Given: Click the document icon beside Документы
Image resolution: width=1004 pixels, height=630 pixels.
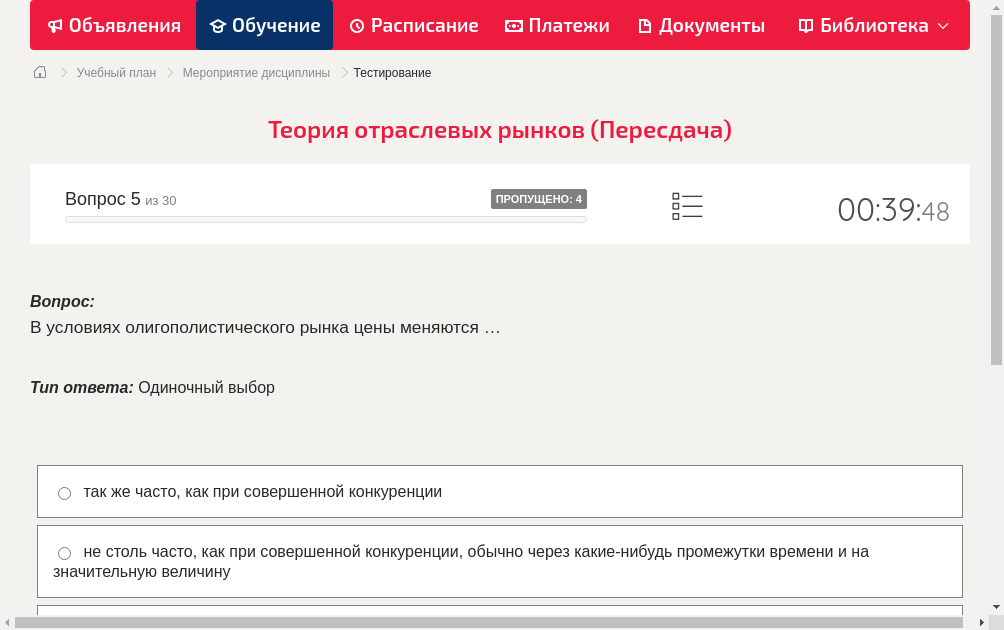Looking at the screenshot, I should (645, 25).
